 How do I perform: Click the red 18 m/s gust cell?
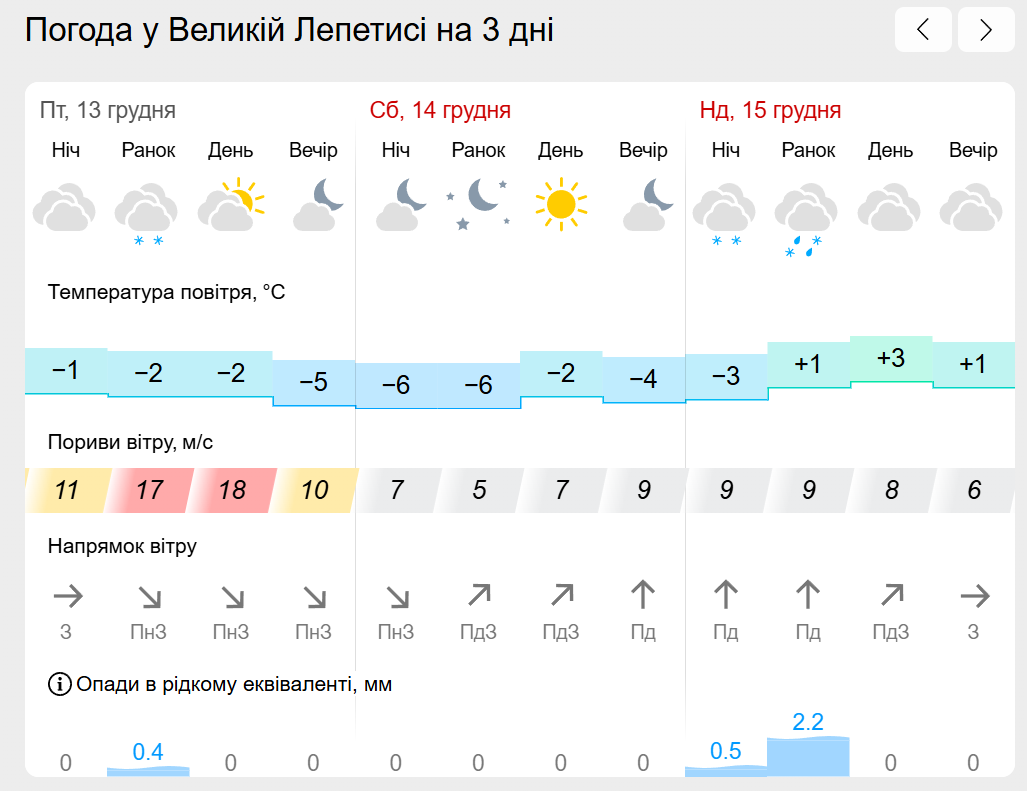point(232,490)
